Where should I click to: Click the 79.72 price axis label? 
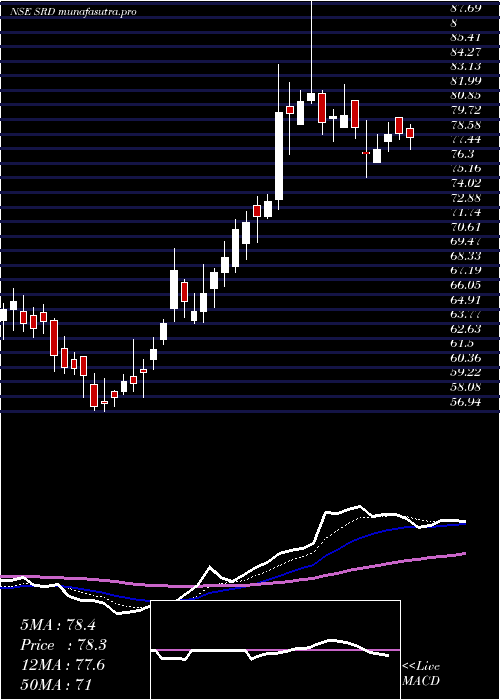click(466, 110)
